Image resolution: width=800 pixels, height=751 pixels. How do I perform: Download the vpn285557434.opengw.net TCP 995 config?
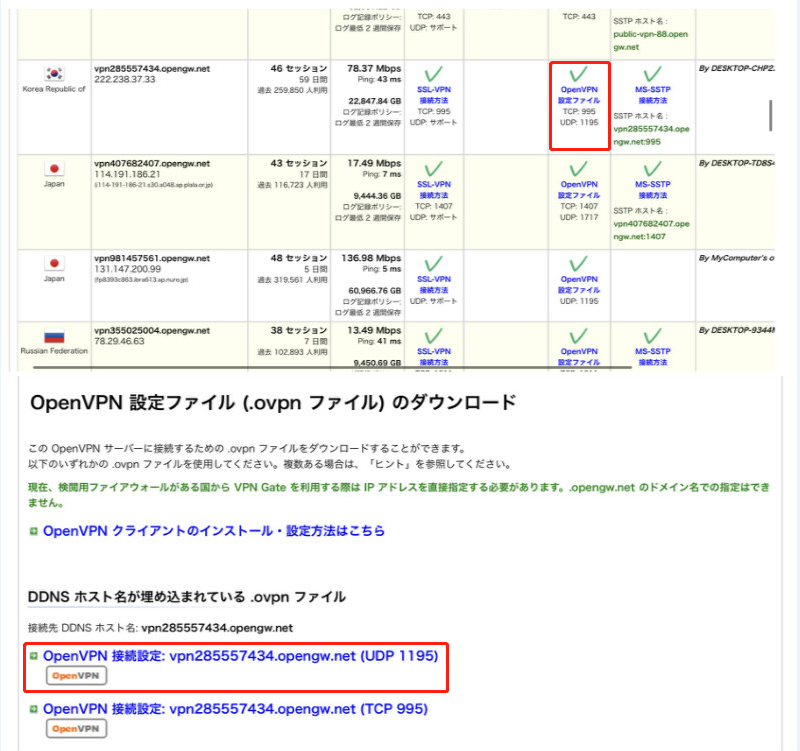[235, 709]
